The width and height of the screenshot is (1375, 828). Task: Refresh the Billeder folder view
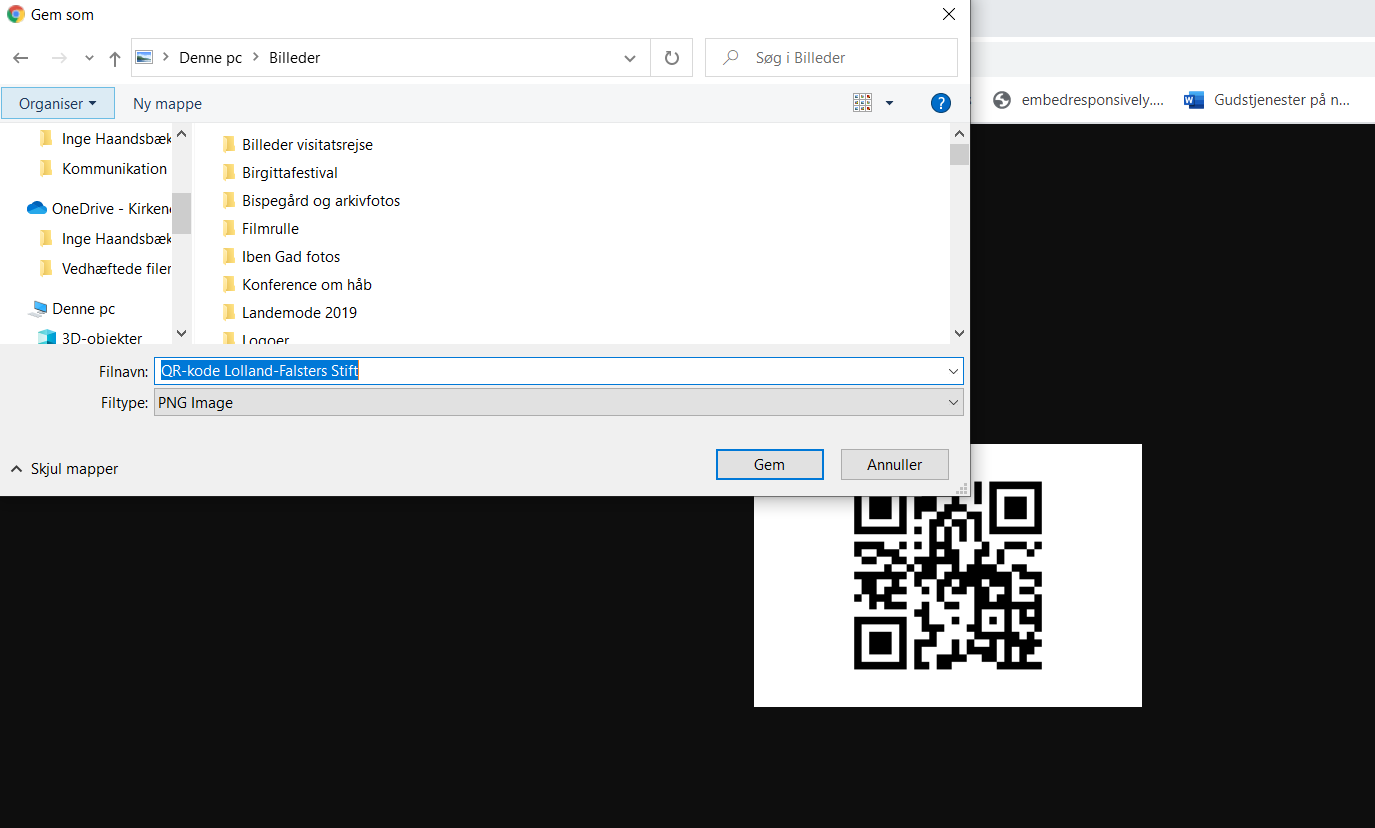pos(673,57)
